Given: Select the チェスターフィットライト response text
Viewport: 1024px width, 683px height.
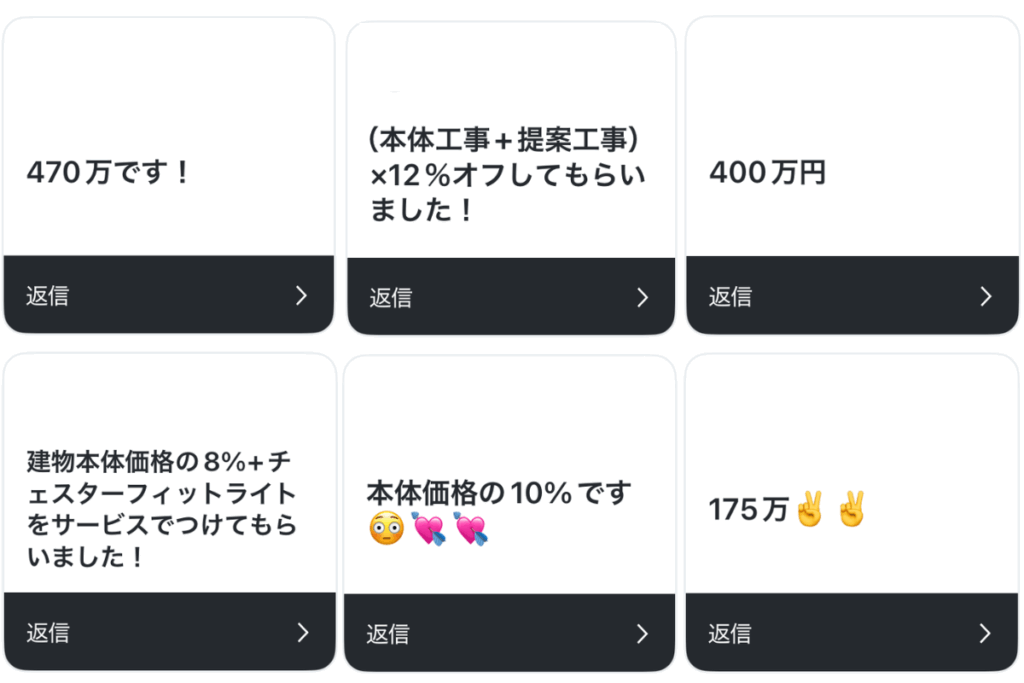Looking at the screenshot, I should [x=162, y=509].
